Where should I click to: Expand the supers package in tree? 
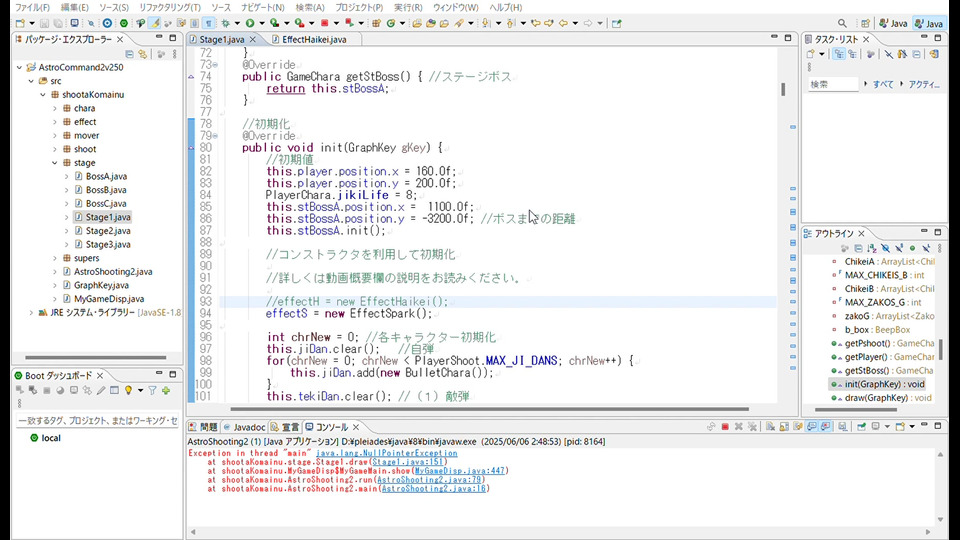point(55,258)
